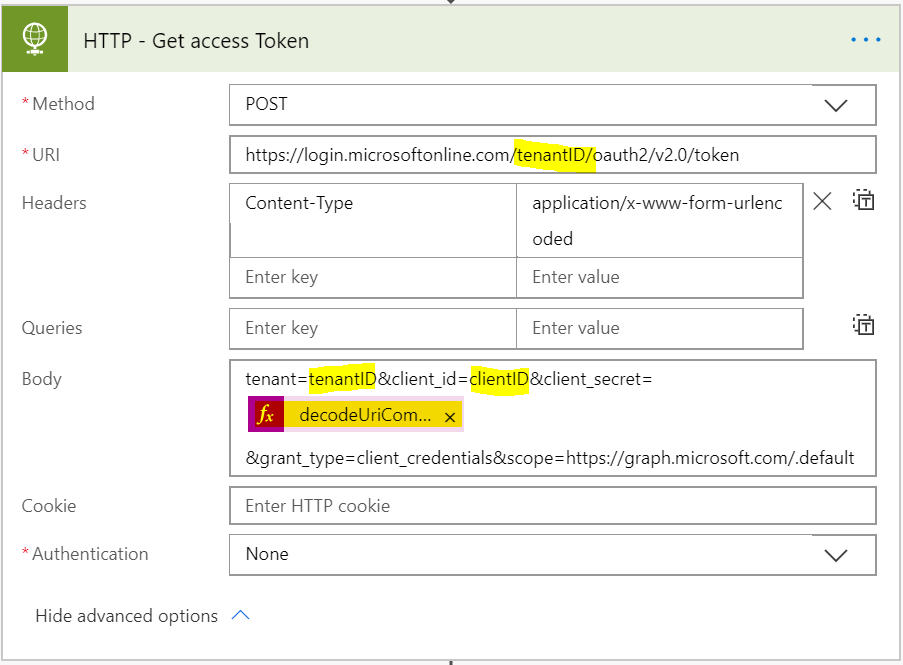
Task: Click the fx expression icon in Body
Action: point(266,416)
